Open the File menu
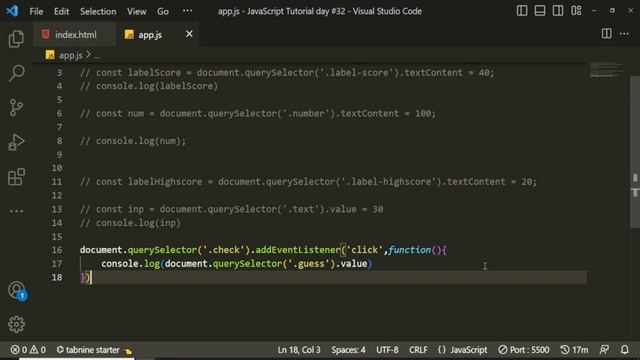This screenshot has height=360, width=640. pos(36,11)
